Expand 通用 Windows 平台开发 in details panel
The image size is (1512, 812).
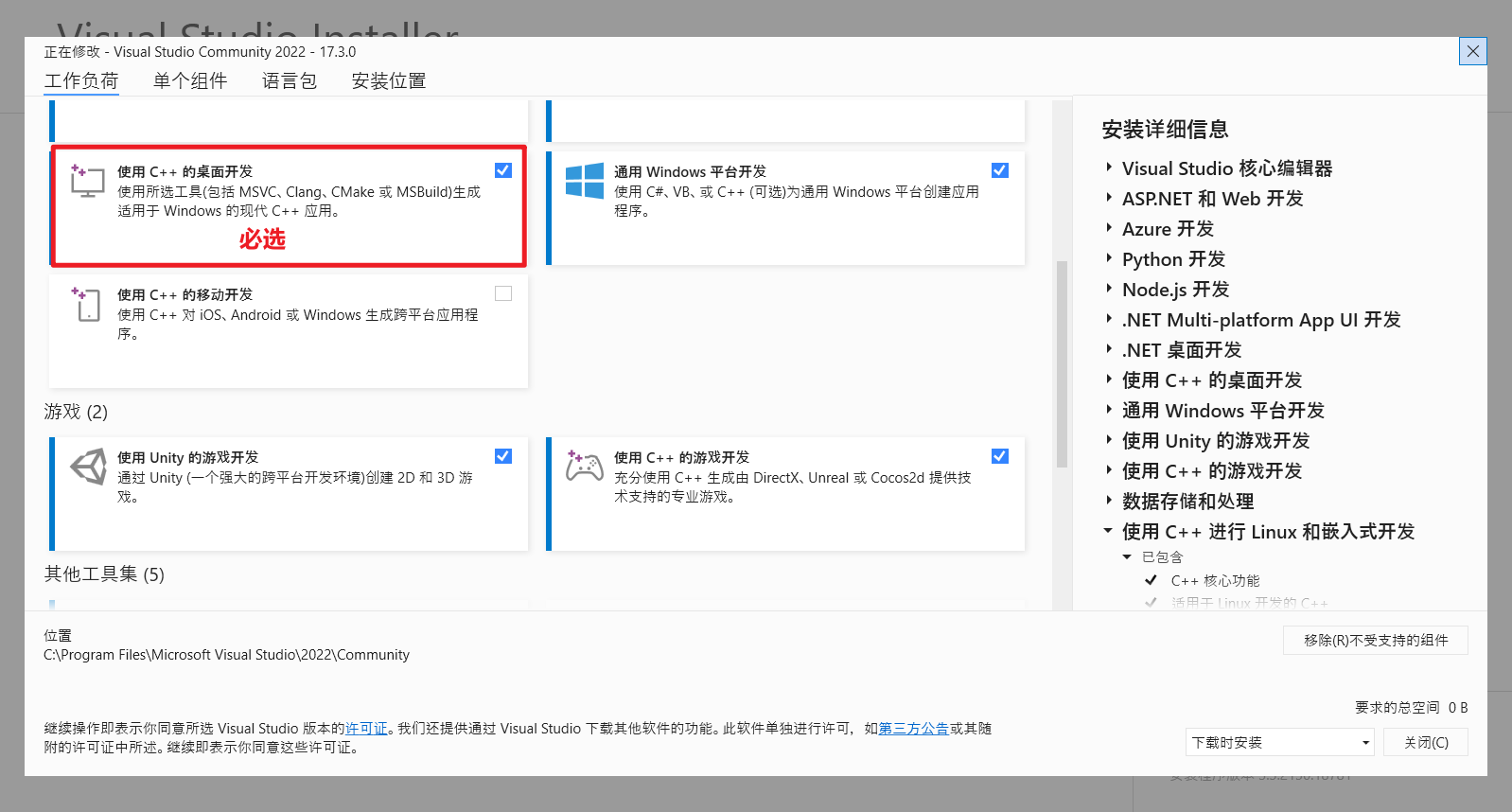pos(1109,410)
